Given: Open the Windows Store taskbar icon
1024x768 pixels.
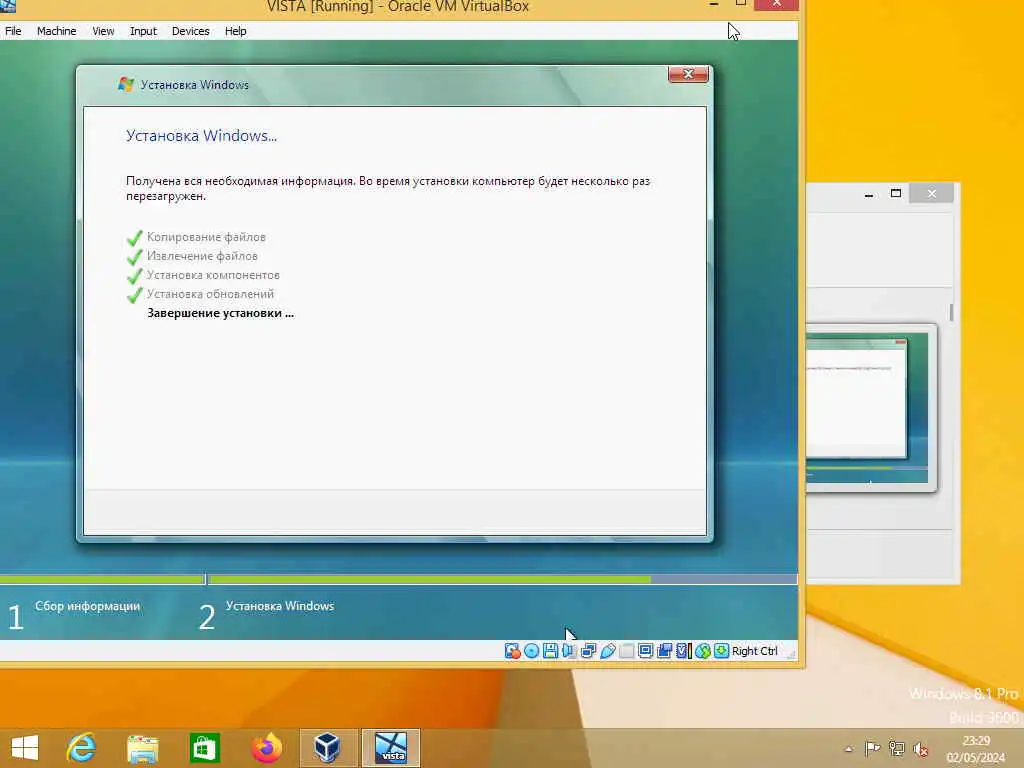Looking at the screenshot, I should pyautogui.click(x=204, y=748).
